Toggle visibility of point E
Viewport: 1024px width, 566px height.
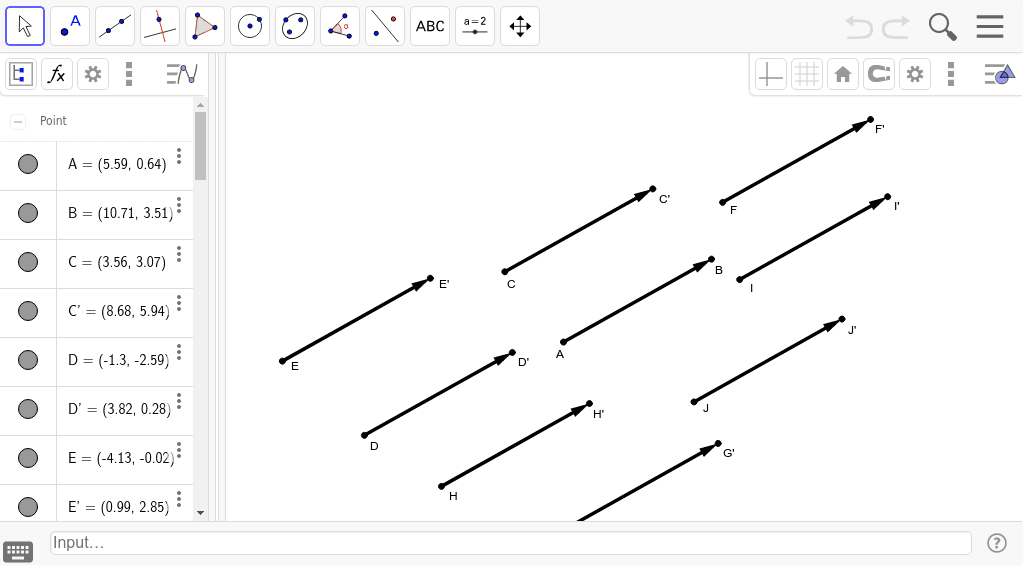click(x=27, y=458)
